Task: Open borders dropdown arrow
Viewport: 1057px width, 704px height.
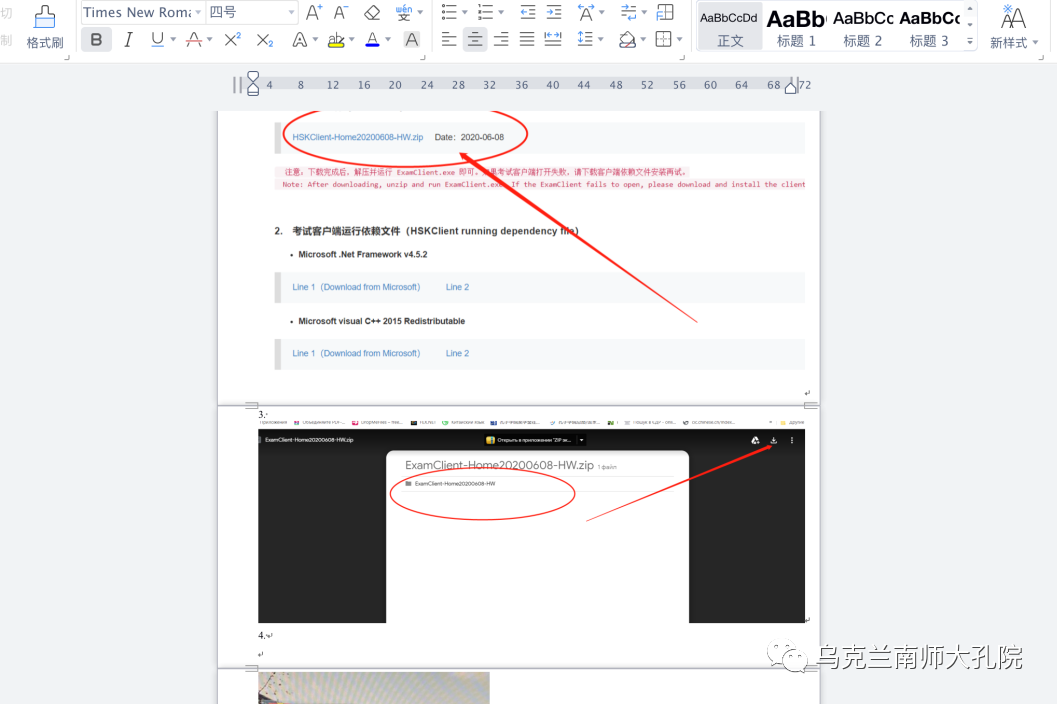Action: pyautogui.click(x=680, y=40)
